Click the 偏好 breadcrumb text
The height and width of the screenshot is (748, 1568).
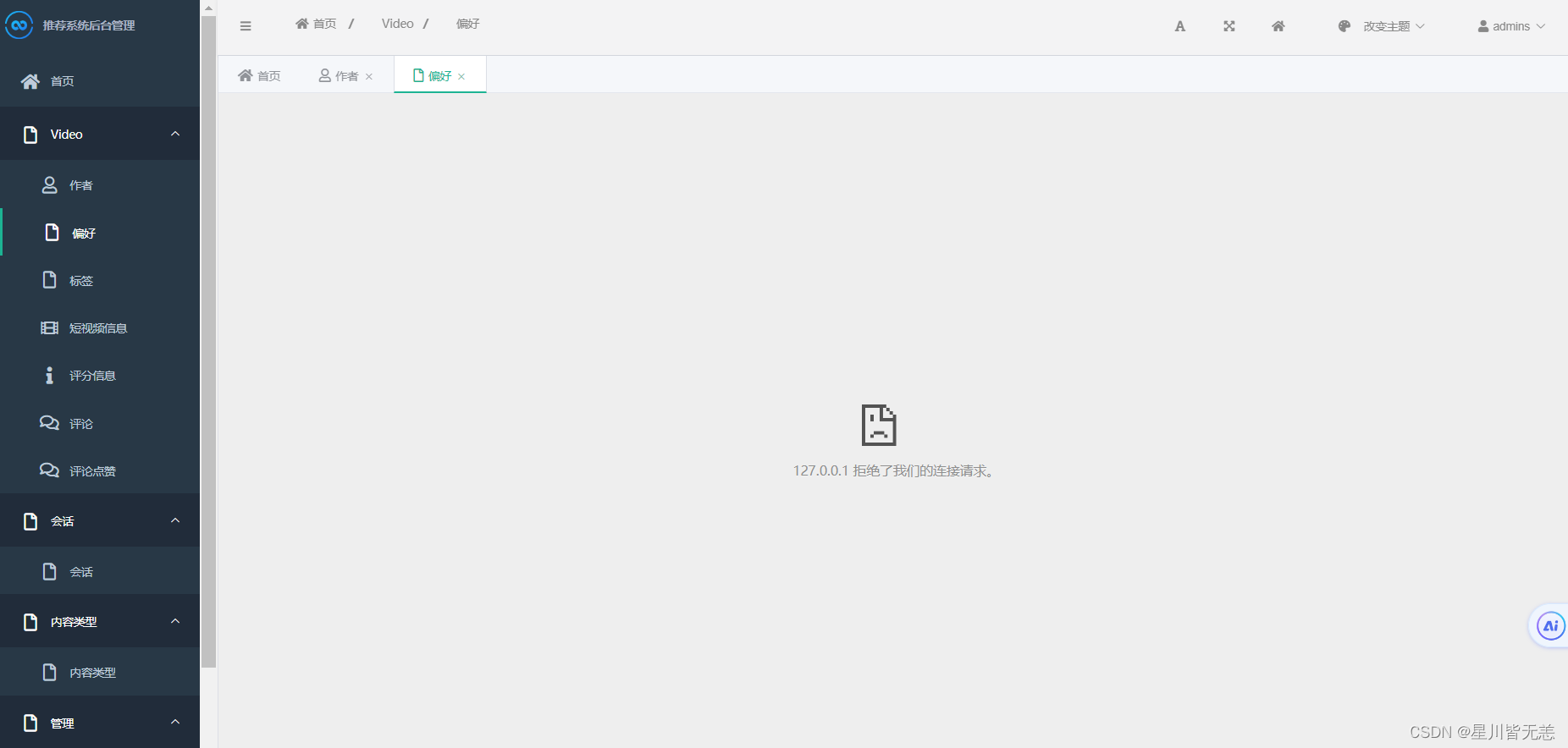pyautogui.click(x=468, y=24)
